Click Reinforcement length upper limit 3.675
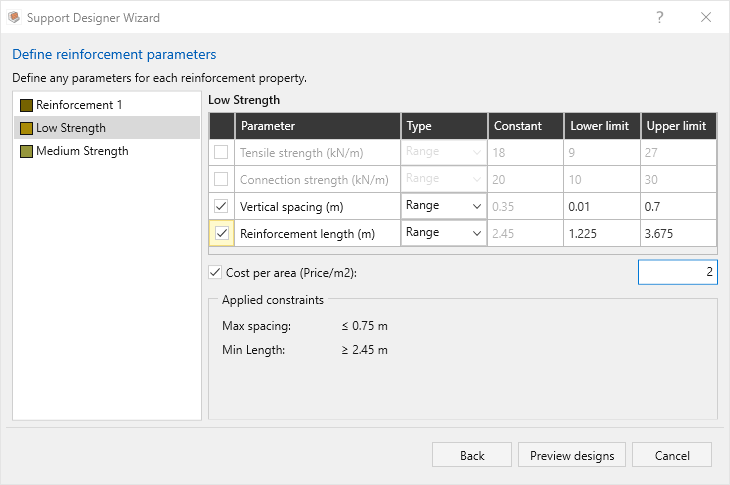The width and height of the screenshot is (730, 485). pos(678,233)
